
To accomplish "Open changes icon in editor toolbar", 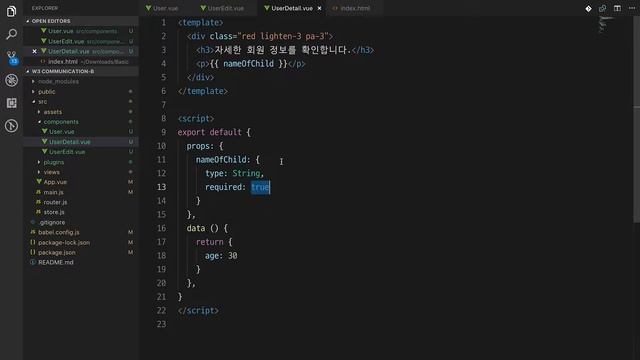I will (602, 8).
